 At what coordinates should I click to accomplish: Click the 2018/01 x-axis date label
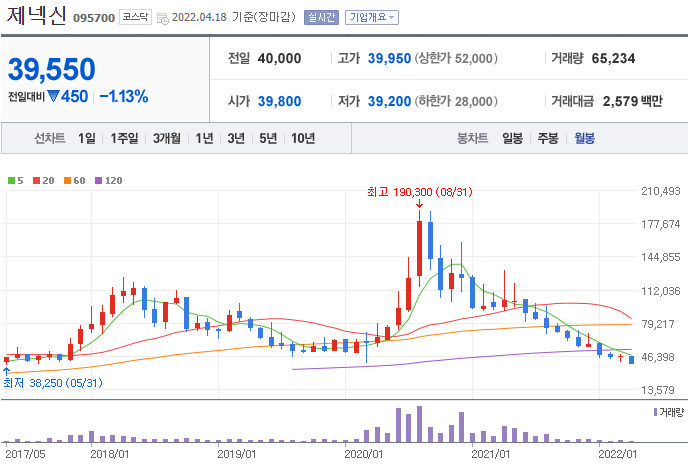[110, 453]
